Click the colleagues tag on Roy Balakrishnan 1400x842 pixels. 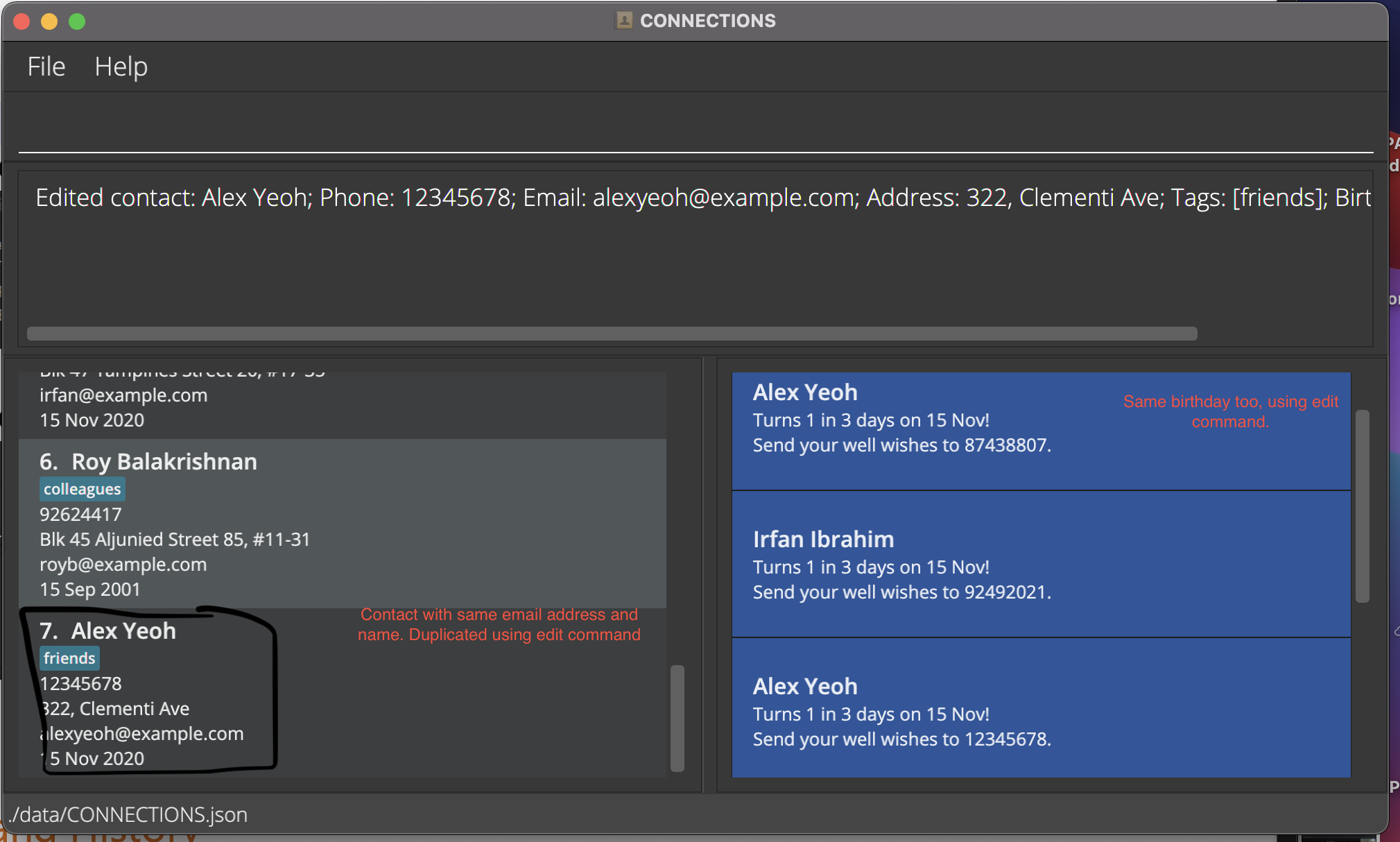(x=82, y=490)
